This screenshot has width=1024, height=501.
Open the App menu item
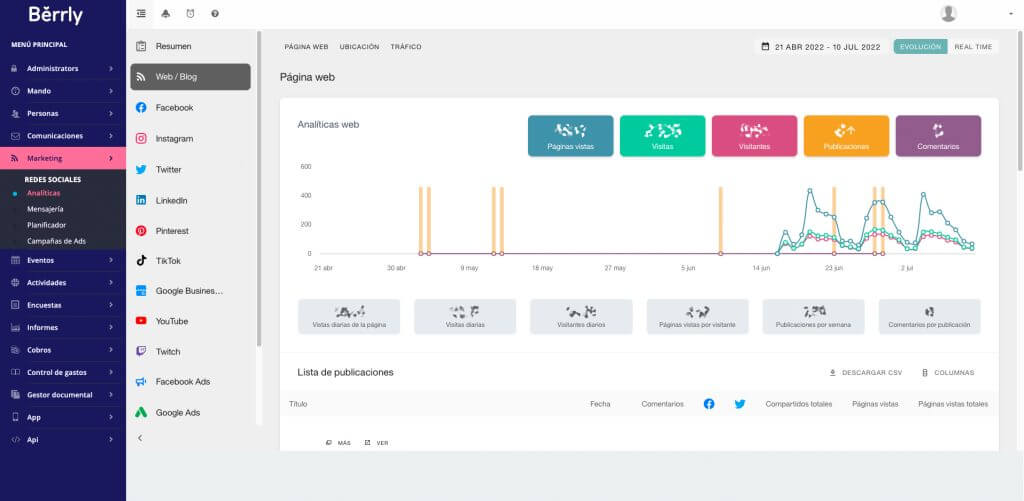(x=63, y=417)
